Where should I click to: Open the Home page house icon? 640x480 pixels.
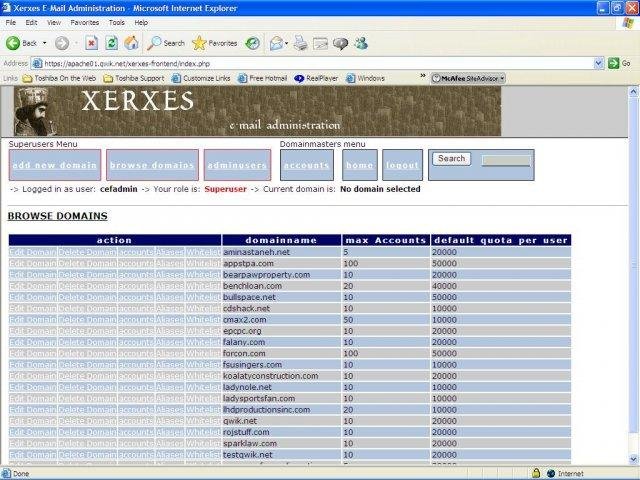(x=131, y=43)
